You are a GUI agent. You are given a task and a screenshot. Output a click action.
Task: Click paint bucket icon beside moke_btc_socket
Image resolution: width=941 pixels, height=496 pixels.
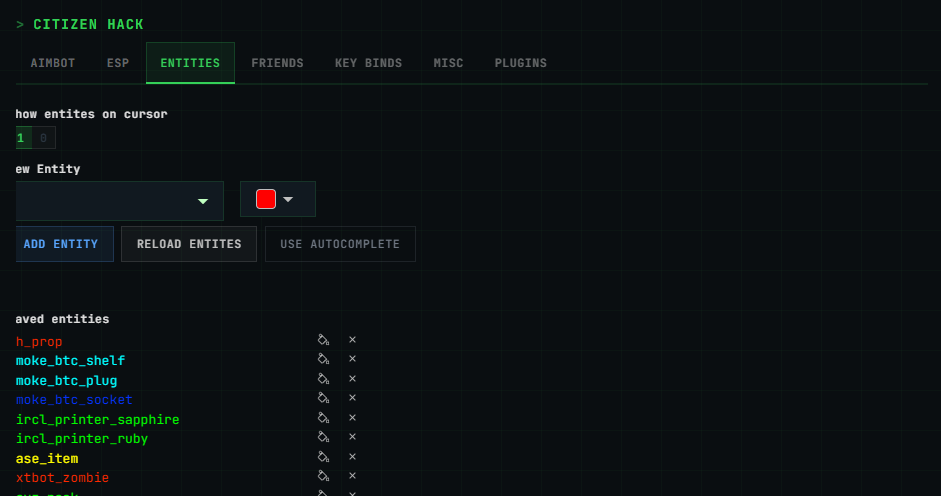pos(323,398)
